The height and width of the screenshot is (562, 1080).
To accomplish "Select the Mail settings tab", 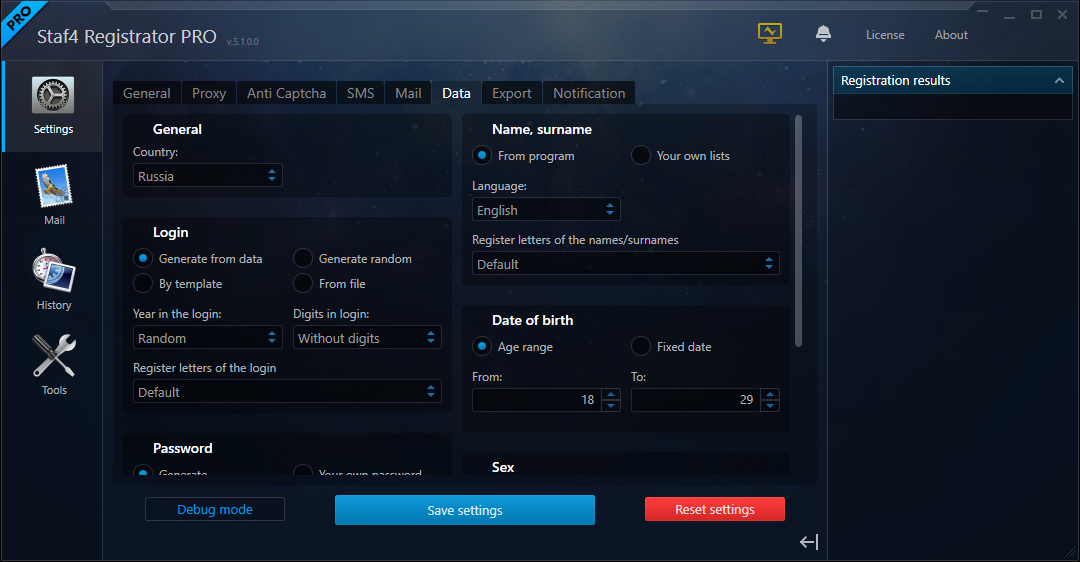I will pyautogui.click(x=408, y=93).
